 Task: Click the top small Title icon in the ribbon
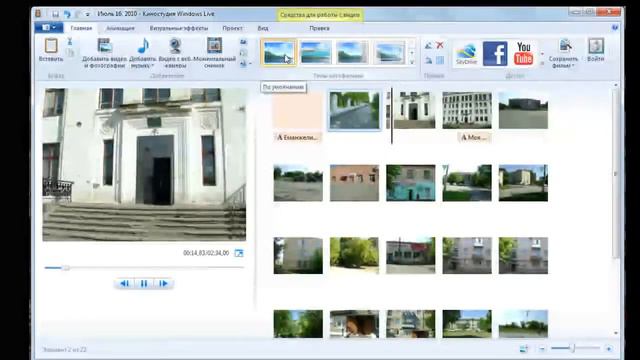(243, 42)
